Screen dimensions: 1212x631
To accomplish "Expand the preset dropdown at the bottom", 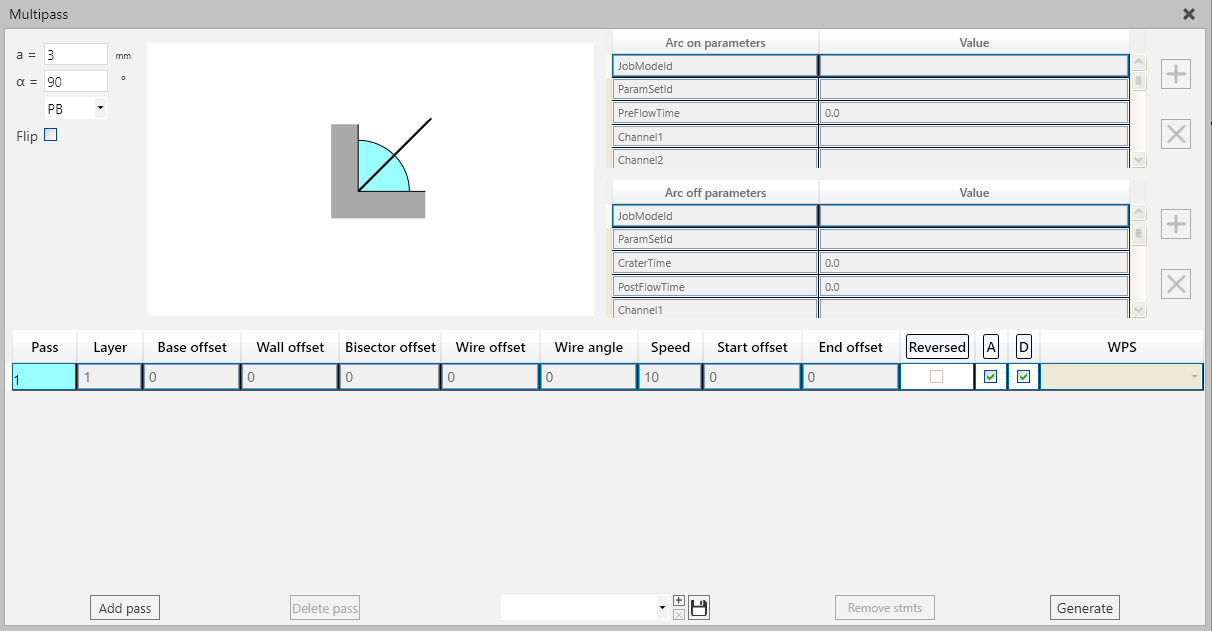I will (x=662, y=608).
